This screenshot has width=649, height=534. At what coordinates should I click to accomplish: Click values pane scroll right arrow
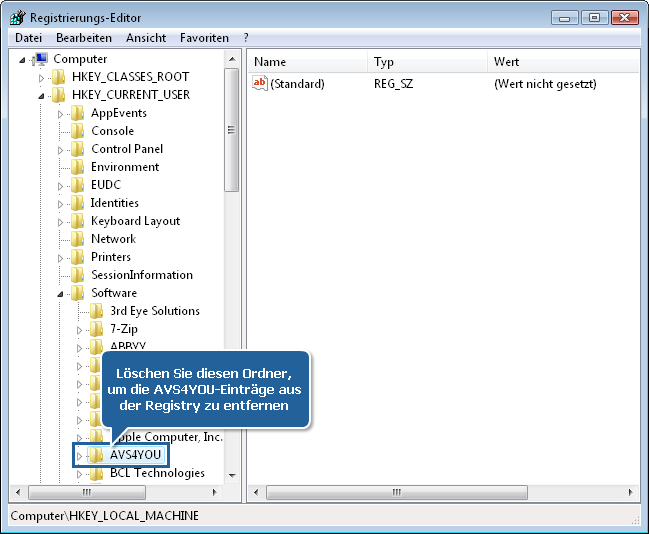pyautogui.click(x=630, y=492)
